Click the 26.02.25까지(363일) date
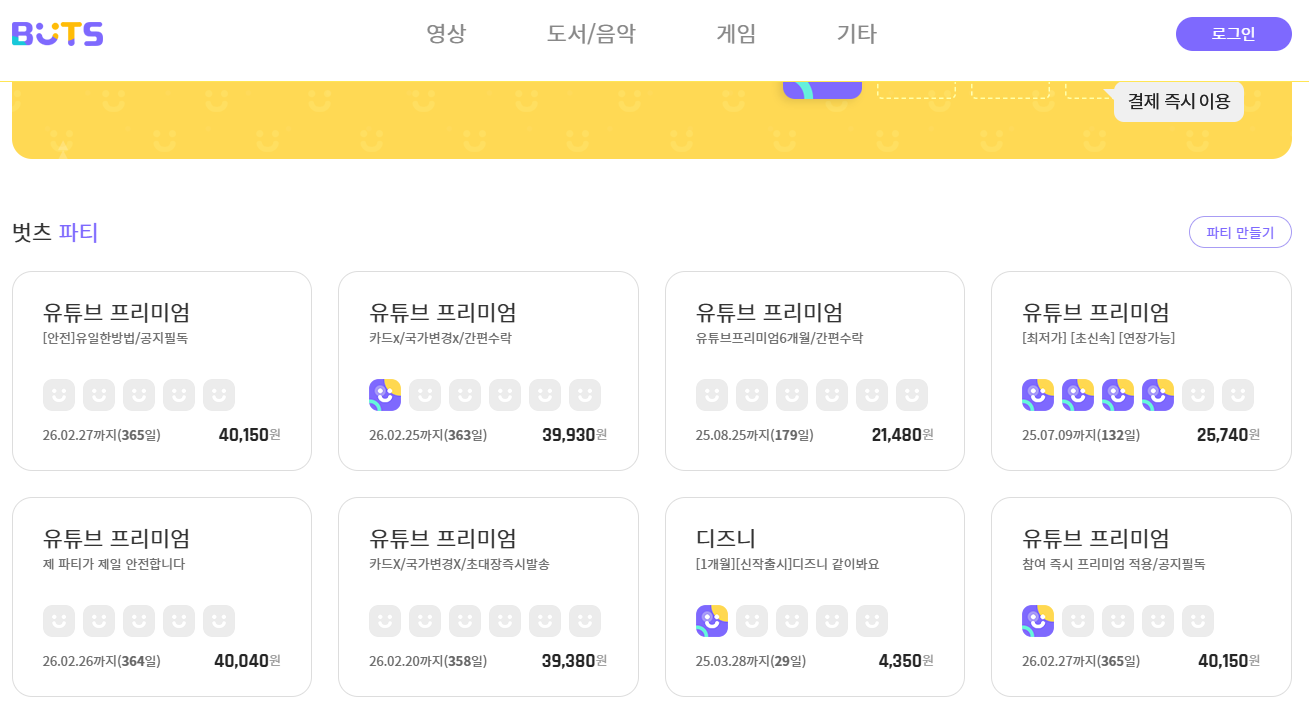 coord(428,435)
